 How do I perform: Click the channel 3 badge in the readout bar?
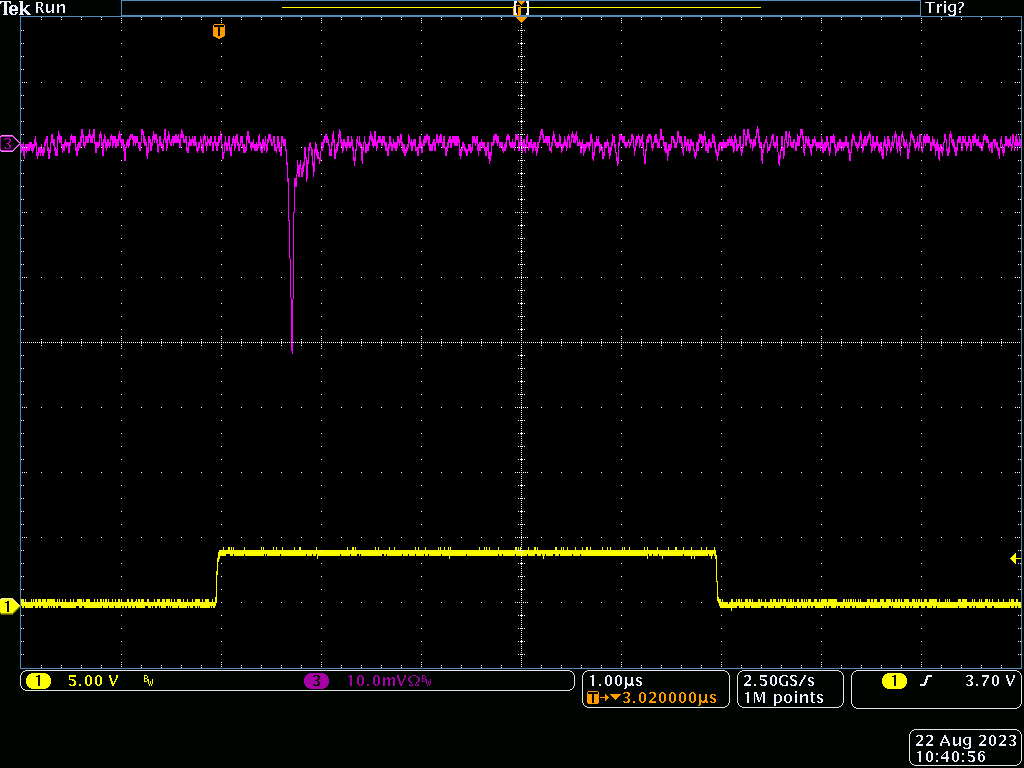point(317,682)
